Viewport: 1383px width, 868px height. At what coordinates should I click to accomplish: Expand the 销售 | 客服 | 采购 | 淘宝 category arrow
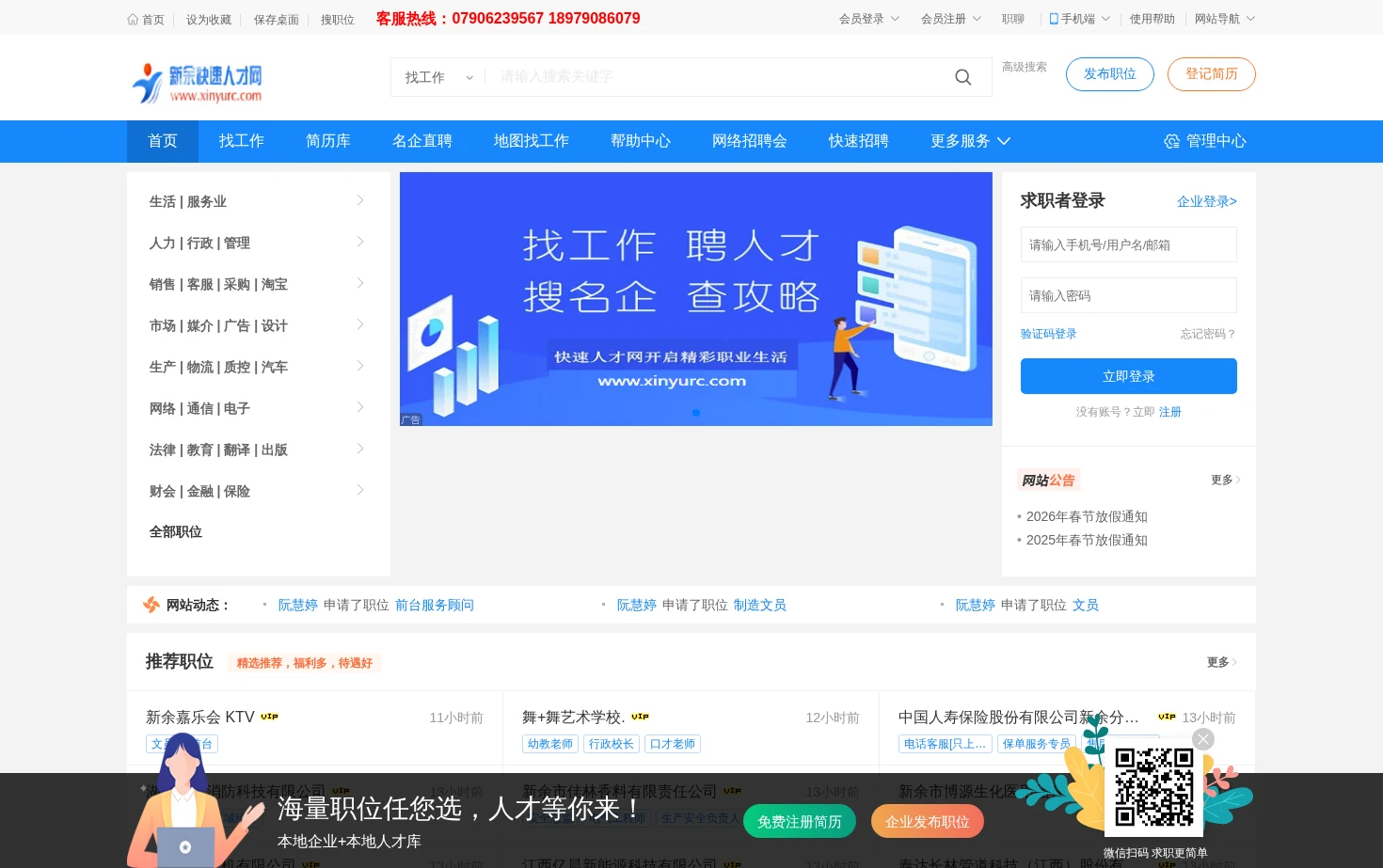360,283
